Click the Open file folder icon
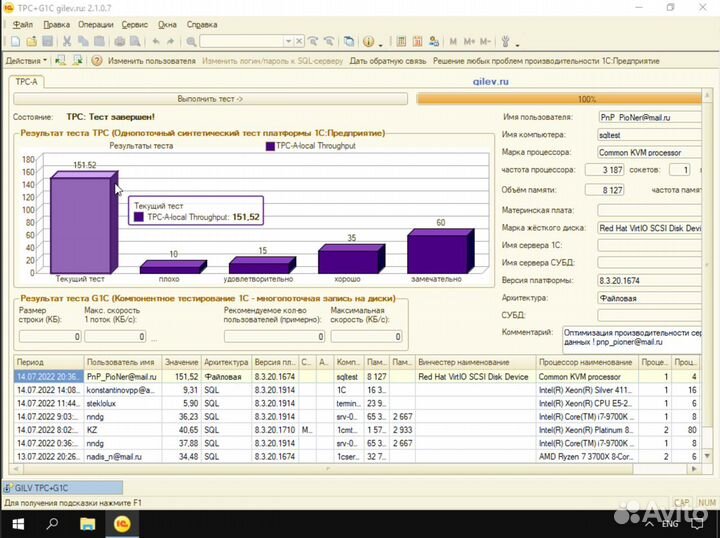Image resolution: width=720 pixels, height=538 pixels. (32, 41)
